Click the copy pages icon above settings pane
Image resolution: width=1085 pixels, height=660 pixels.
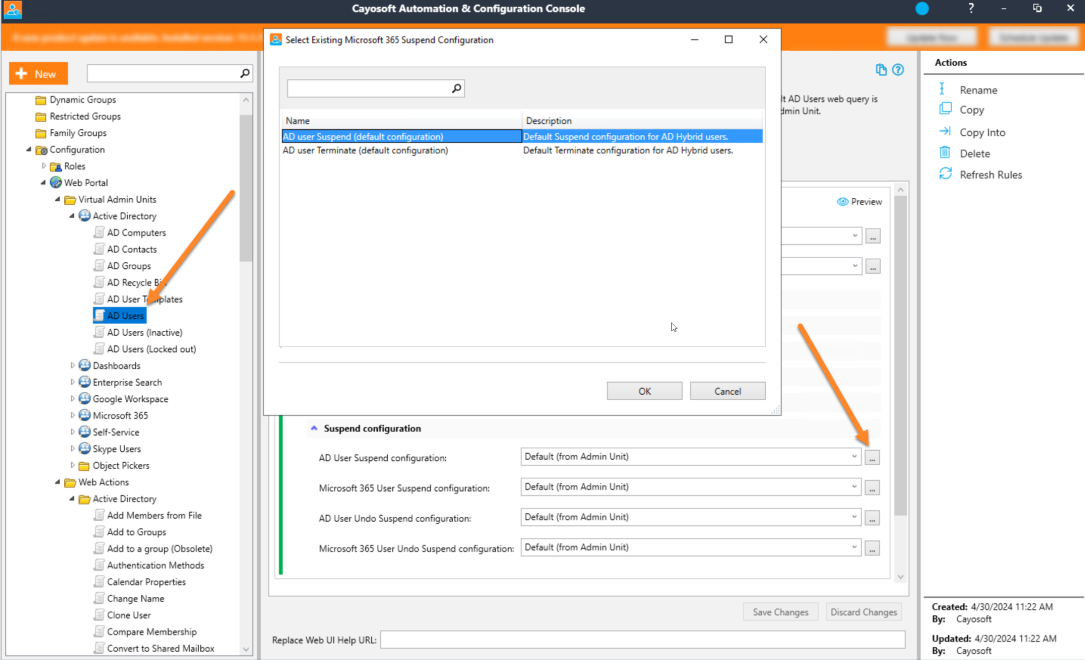coord(881,70)
